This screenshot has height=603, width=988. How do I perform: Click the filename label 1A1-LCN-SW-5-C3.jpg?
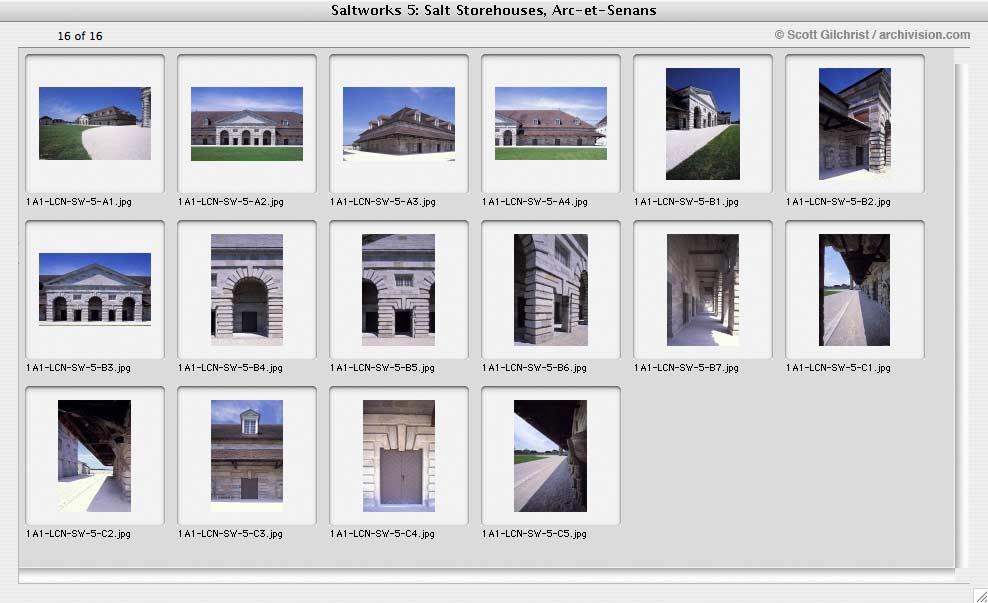(231, 534)
